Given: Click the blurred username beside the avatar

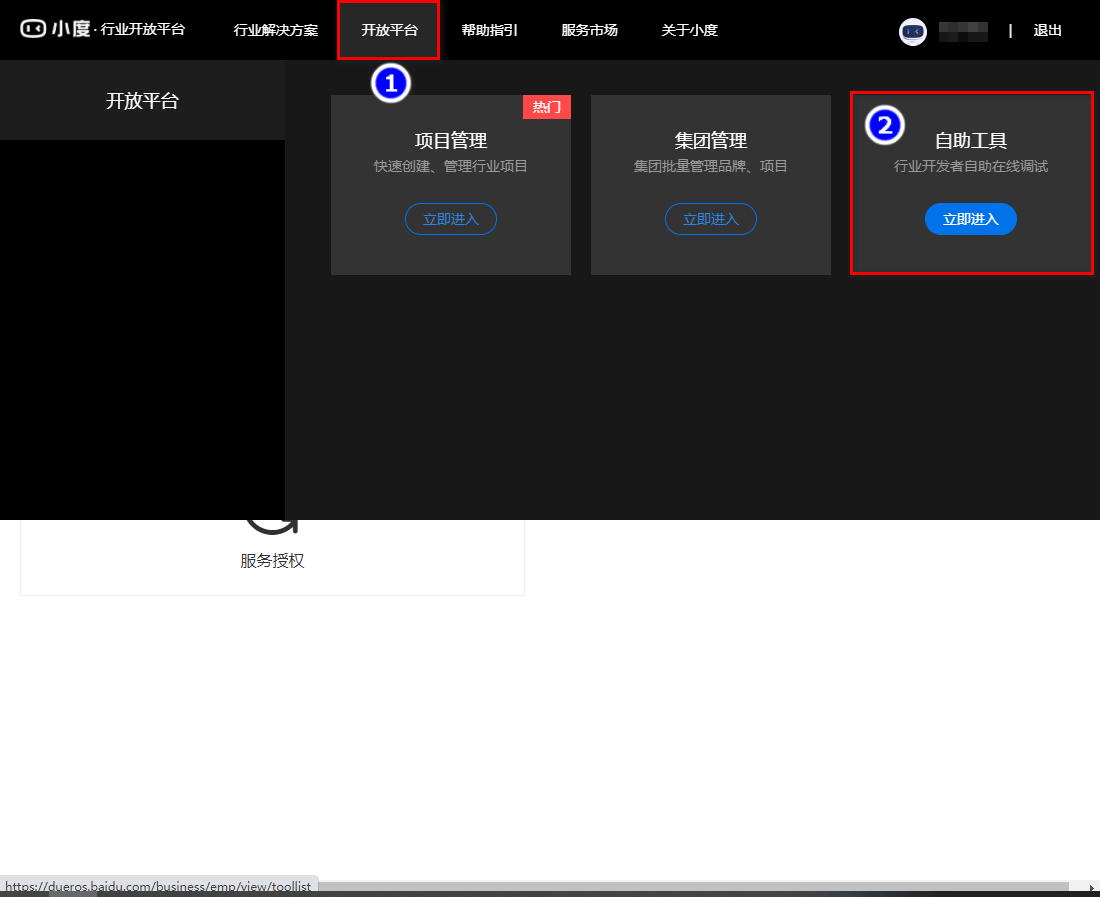Looking at the screenshot, I should 963,31.
